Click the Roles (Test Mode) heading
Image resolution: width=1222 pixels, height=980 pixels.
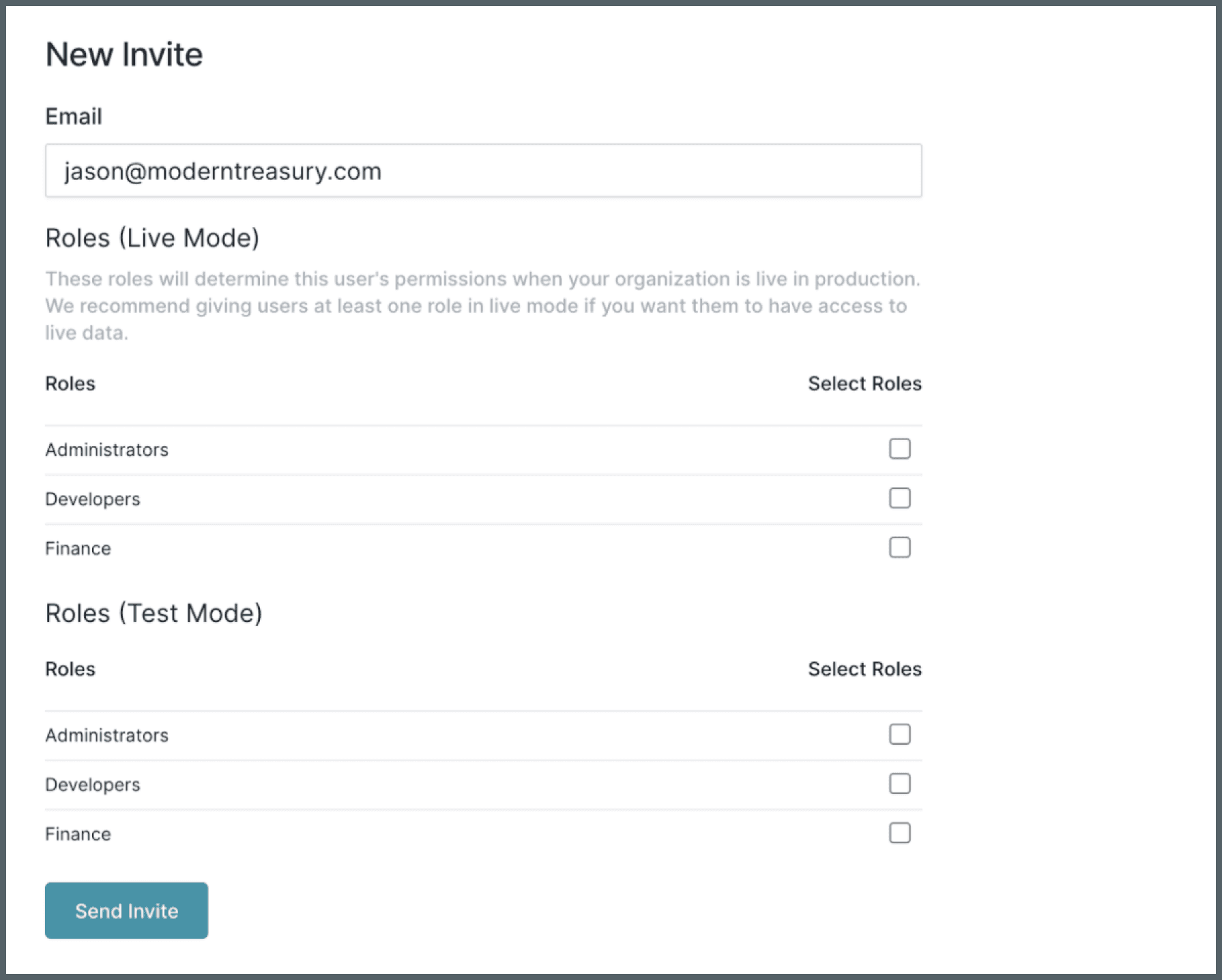(x=154, y=613)
